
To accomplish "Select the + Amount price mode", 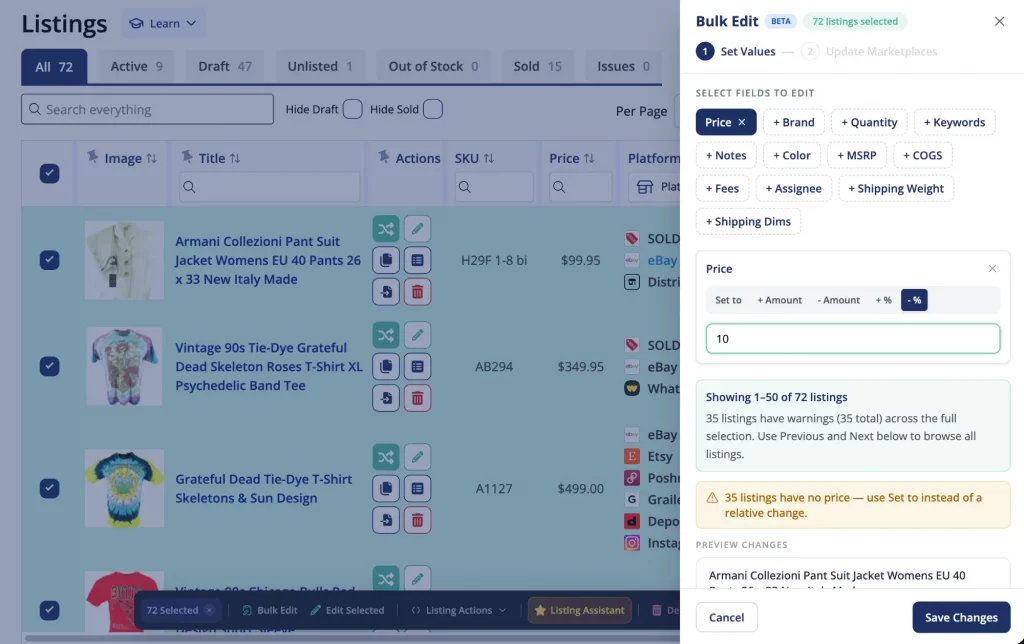I will (779, 300).
